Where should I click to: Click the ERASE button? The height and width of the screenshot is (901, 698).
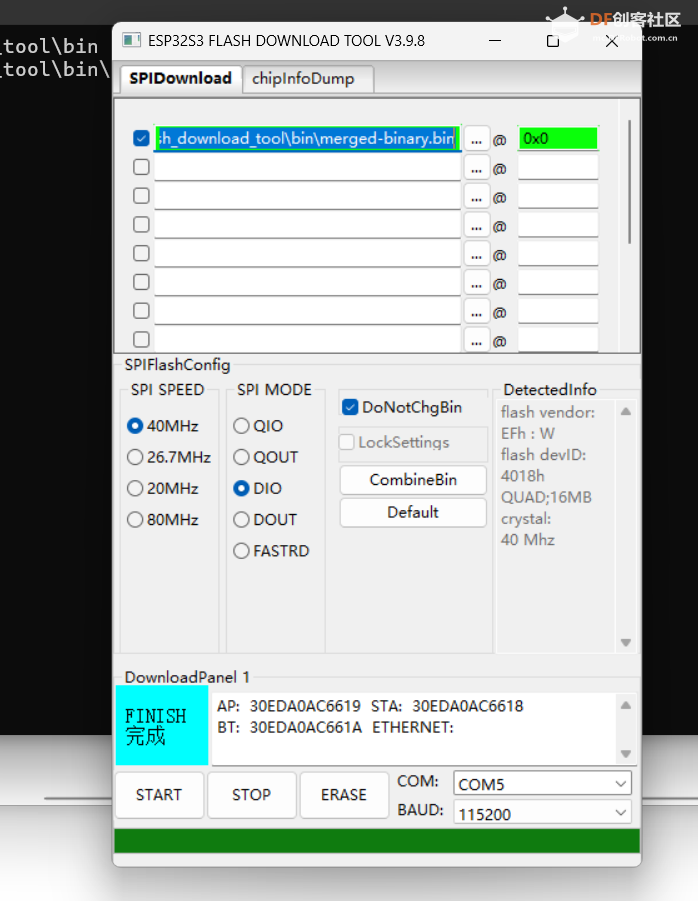coord(344,795)
